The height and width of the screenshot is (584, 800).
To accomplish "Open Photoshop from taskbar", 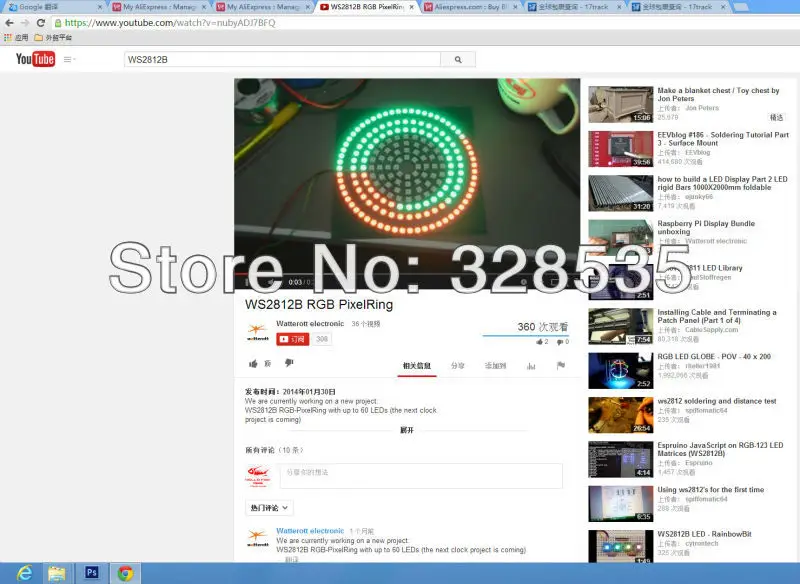I will (x=92, y=573).
